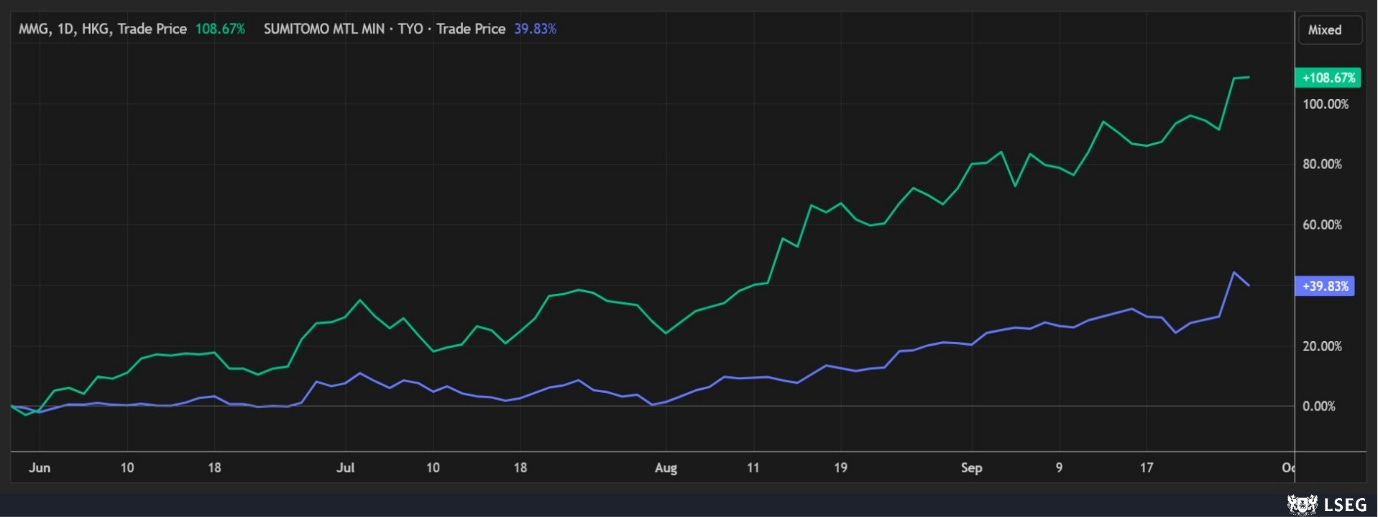Click the purple +39.83% price label
Viewport: 1378px width, 517px height.
(1324, 286)
